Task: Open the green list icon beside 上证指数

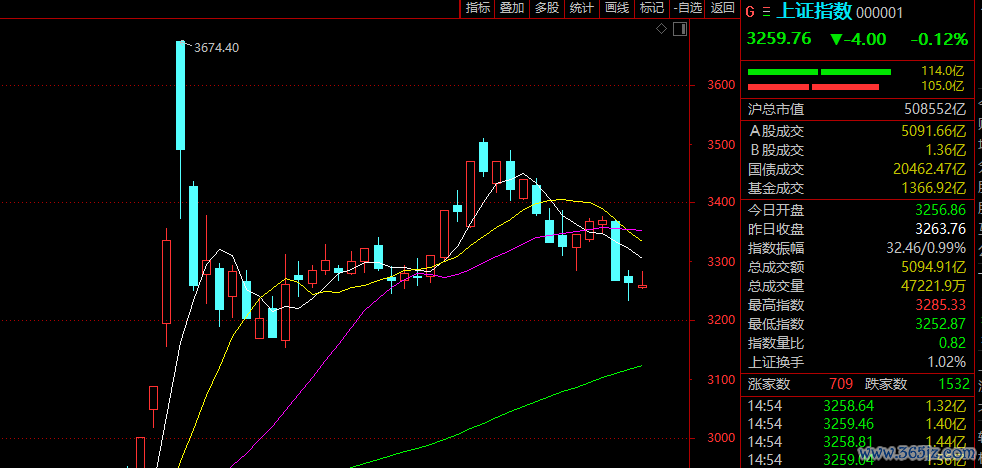Action: [766, 12]
